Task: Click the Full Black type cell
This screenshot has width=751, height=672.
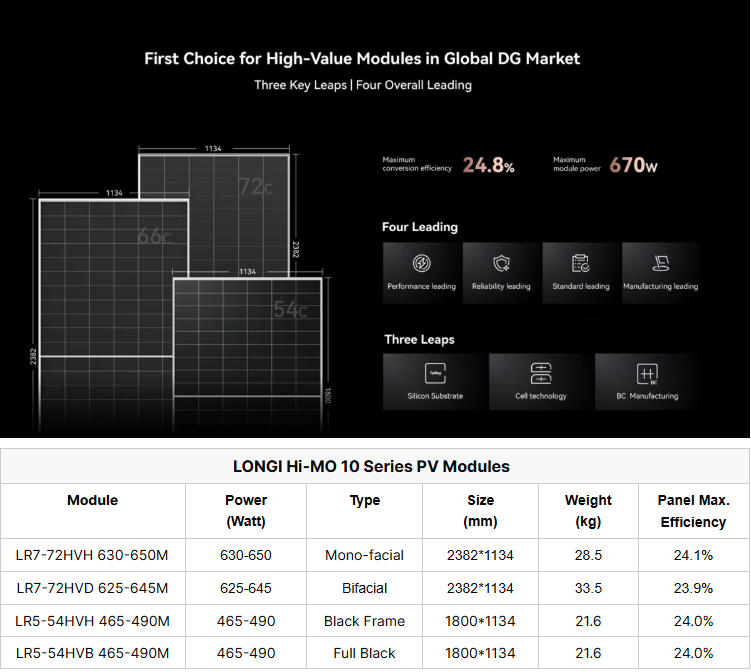Action: coord(364,653)
